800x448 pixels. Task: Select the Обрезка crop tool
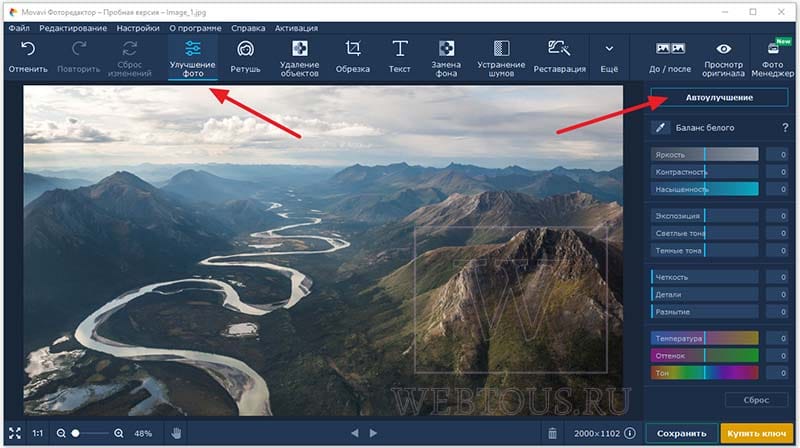[x=353, y=57]
